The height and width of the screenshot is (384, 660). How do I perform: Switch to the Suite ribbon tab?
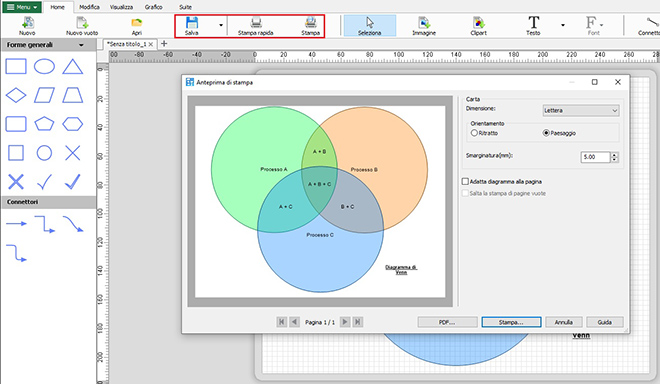[x=185, y=7]
